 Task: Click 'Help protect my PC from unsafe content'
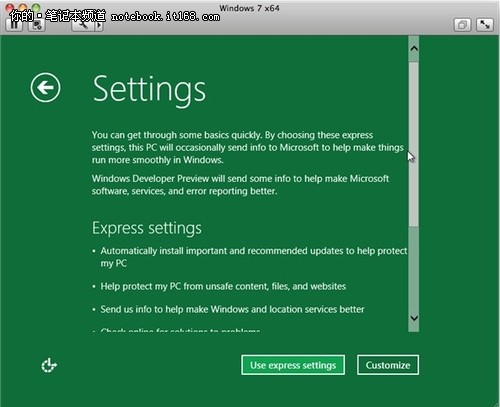[x=223, y=286]
